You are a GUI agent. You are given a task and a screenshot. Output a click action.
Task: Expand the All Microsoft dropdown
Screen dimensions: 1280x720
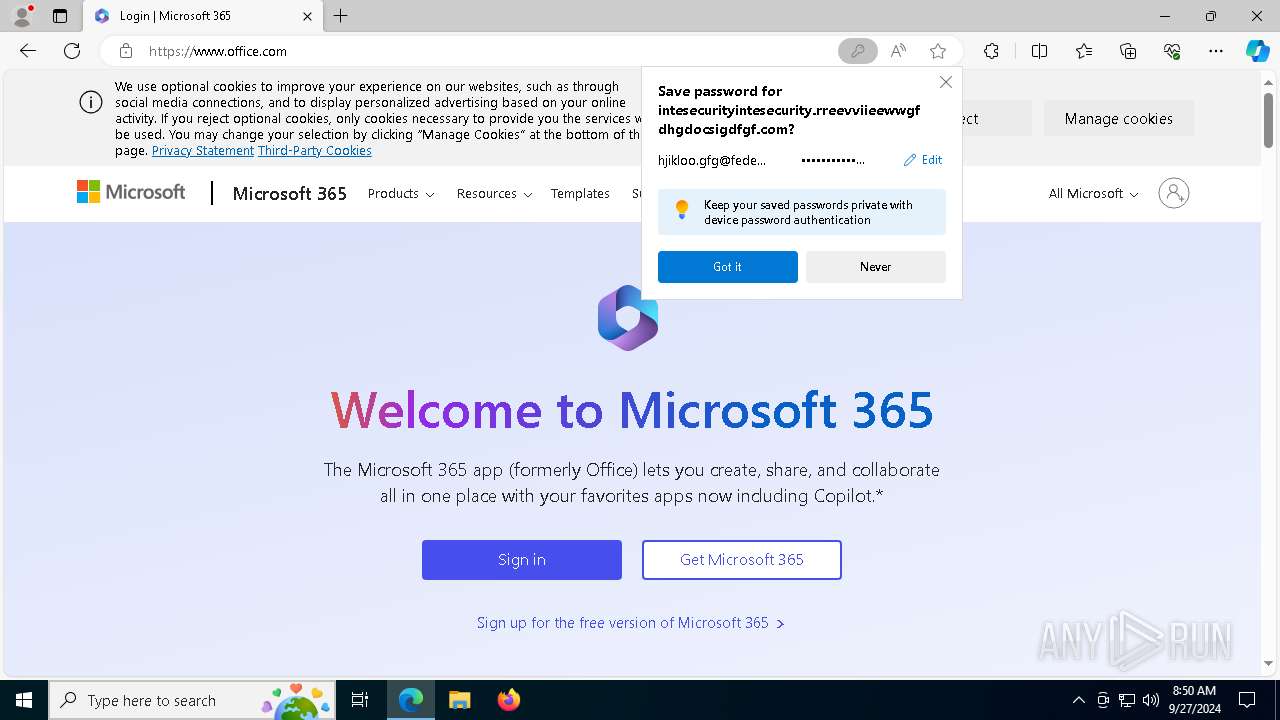[1093, 193]
